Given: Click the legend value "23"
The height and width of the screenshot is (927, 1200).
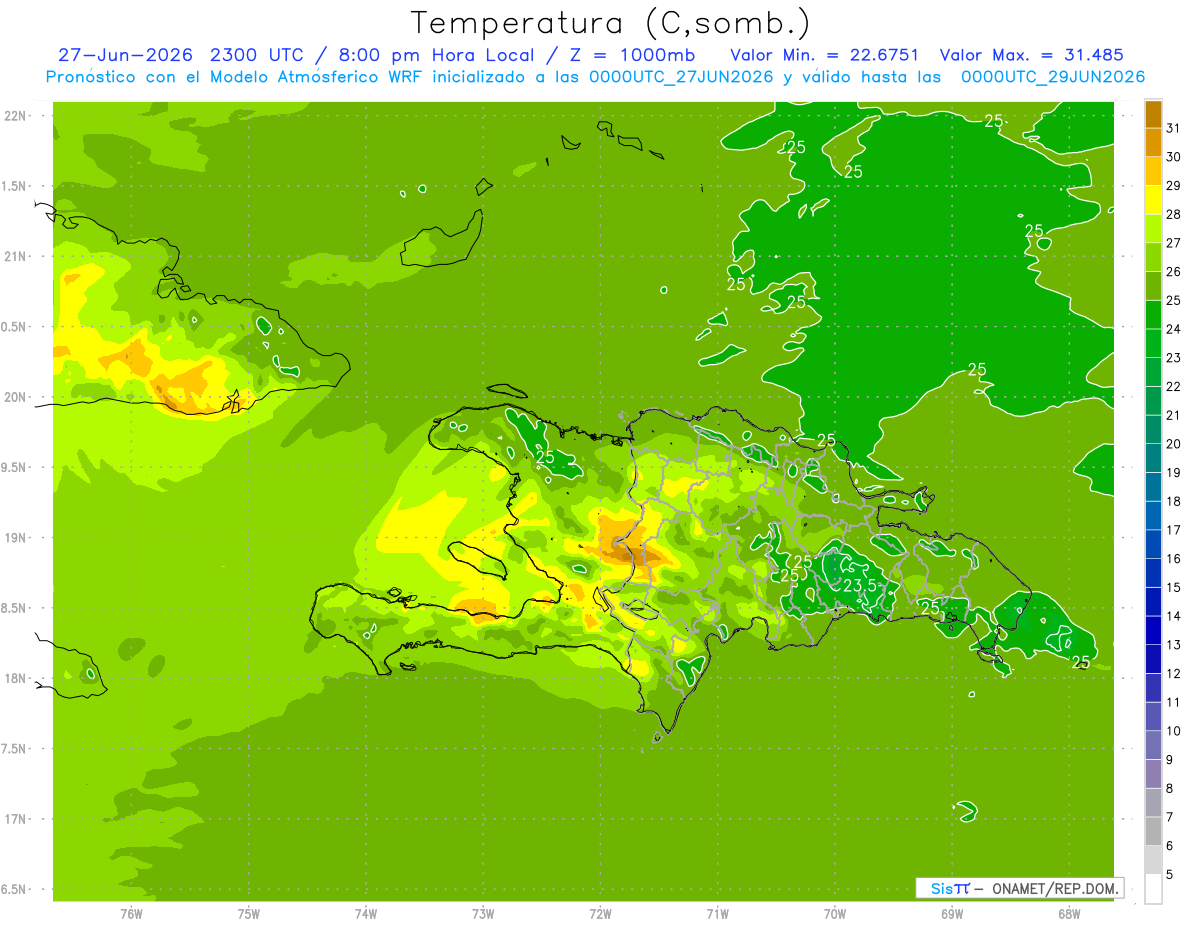Looking at the screenshot, I should tap(1174, 358).
